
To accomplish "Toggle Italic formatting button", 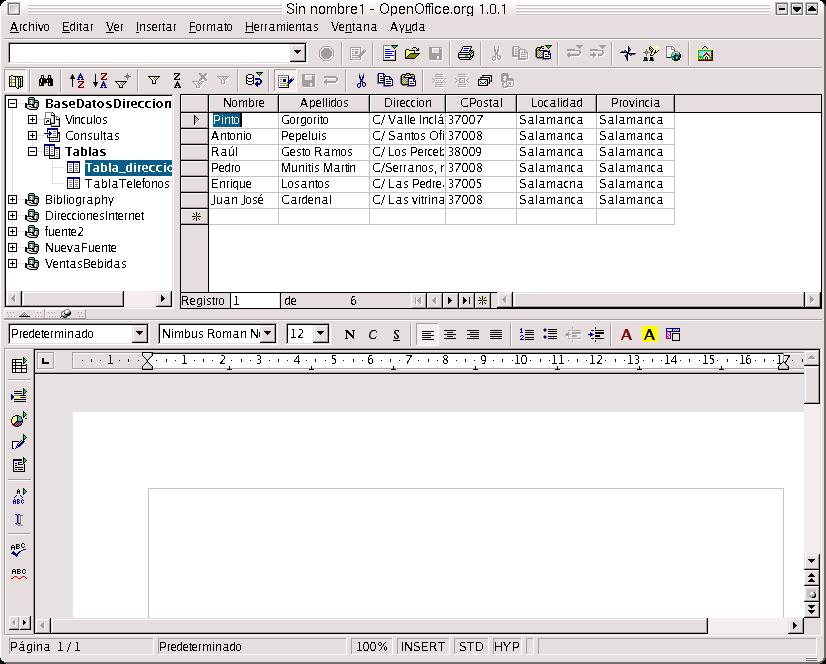I will click(x=373, y=335).
